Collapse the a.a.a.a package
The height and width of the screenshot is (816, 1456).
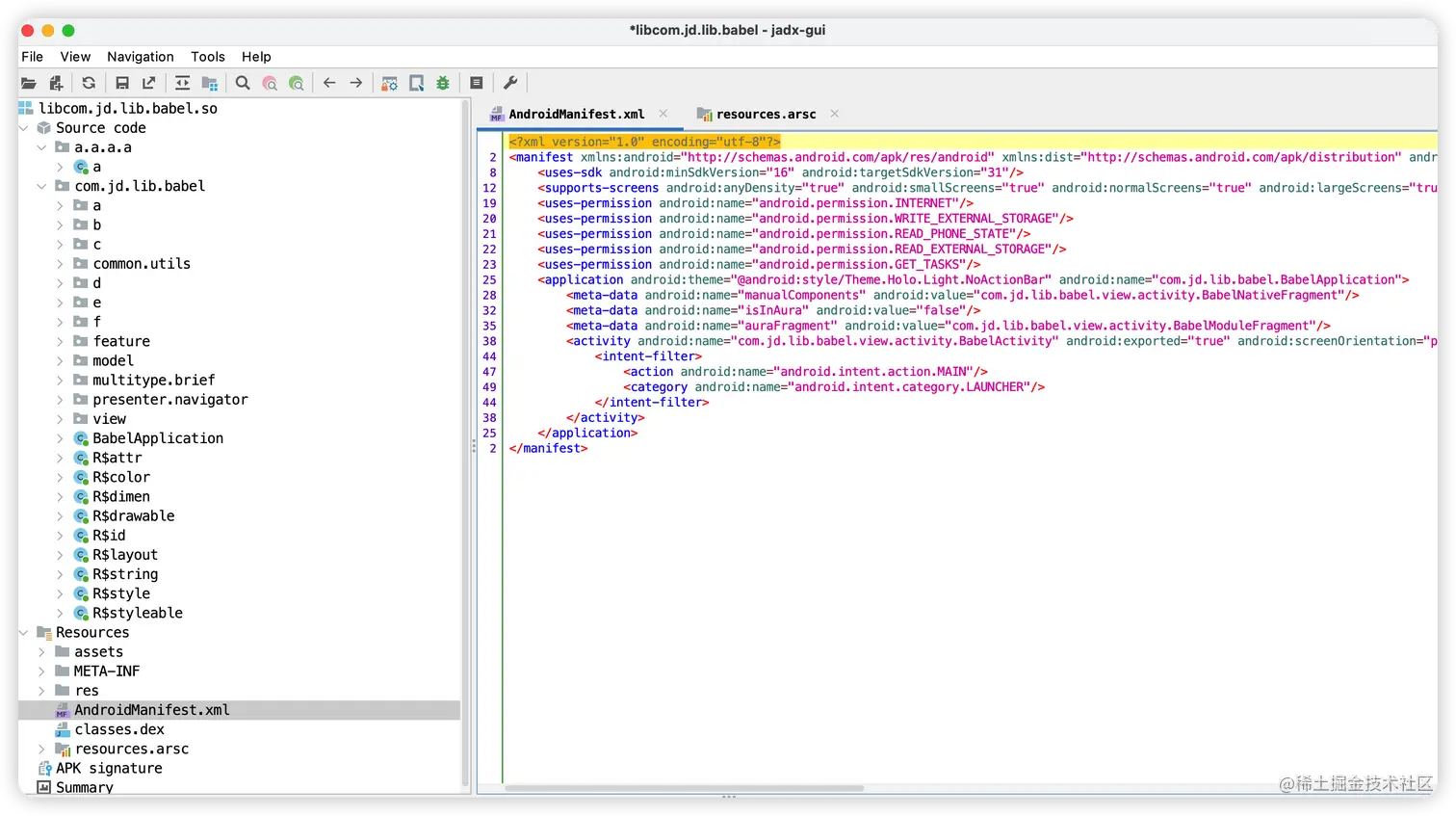pyautogui.click(x=41, y=147)
